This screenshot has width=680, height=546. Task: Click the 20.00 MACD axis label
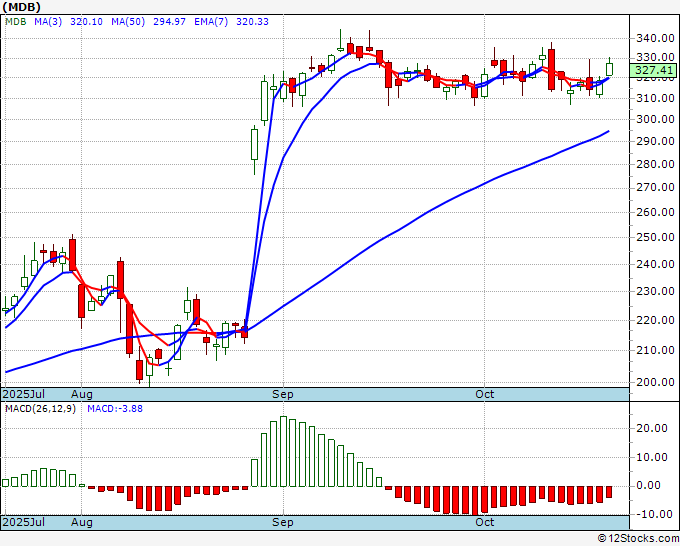652,428
